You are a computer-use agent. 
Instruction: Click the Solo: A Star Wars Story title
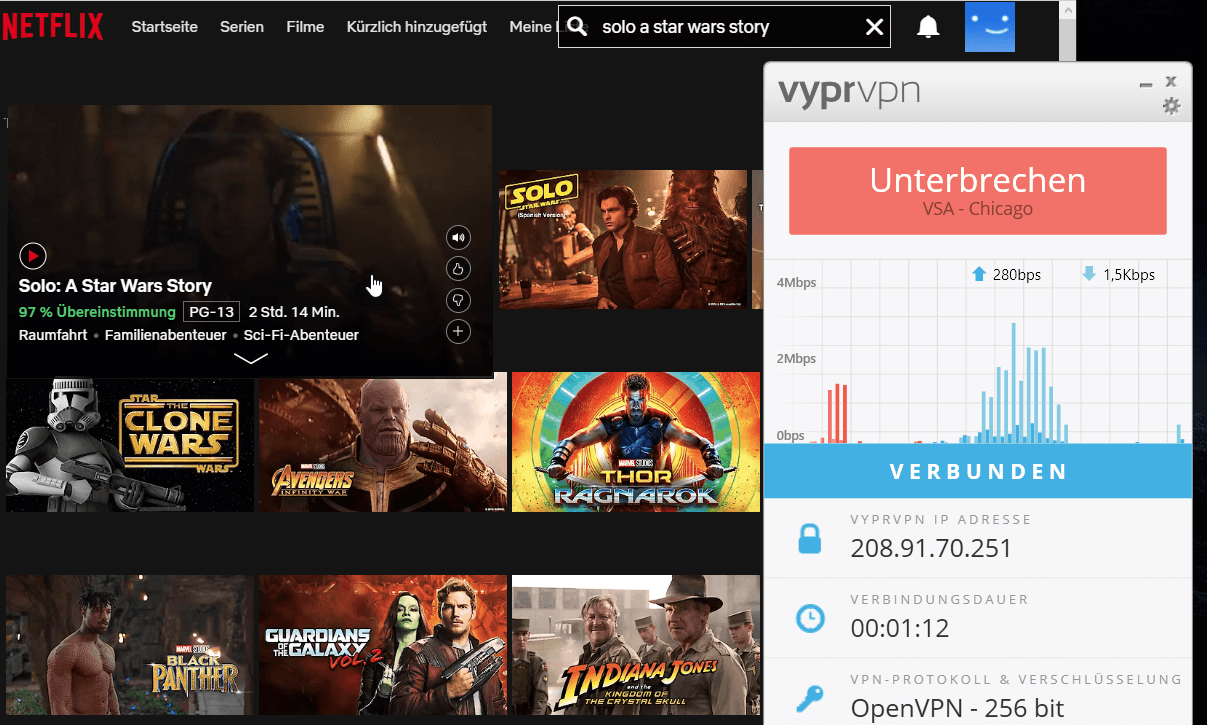tap(115, 286)
